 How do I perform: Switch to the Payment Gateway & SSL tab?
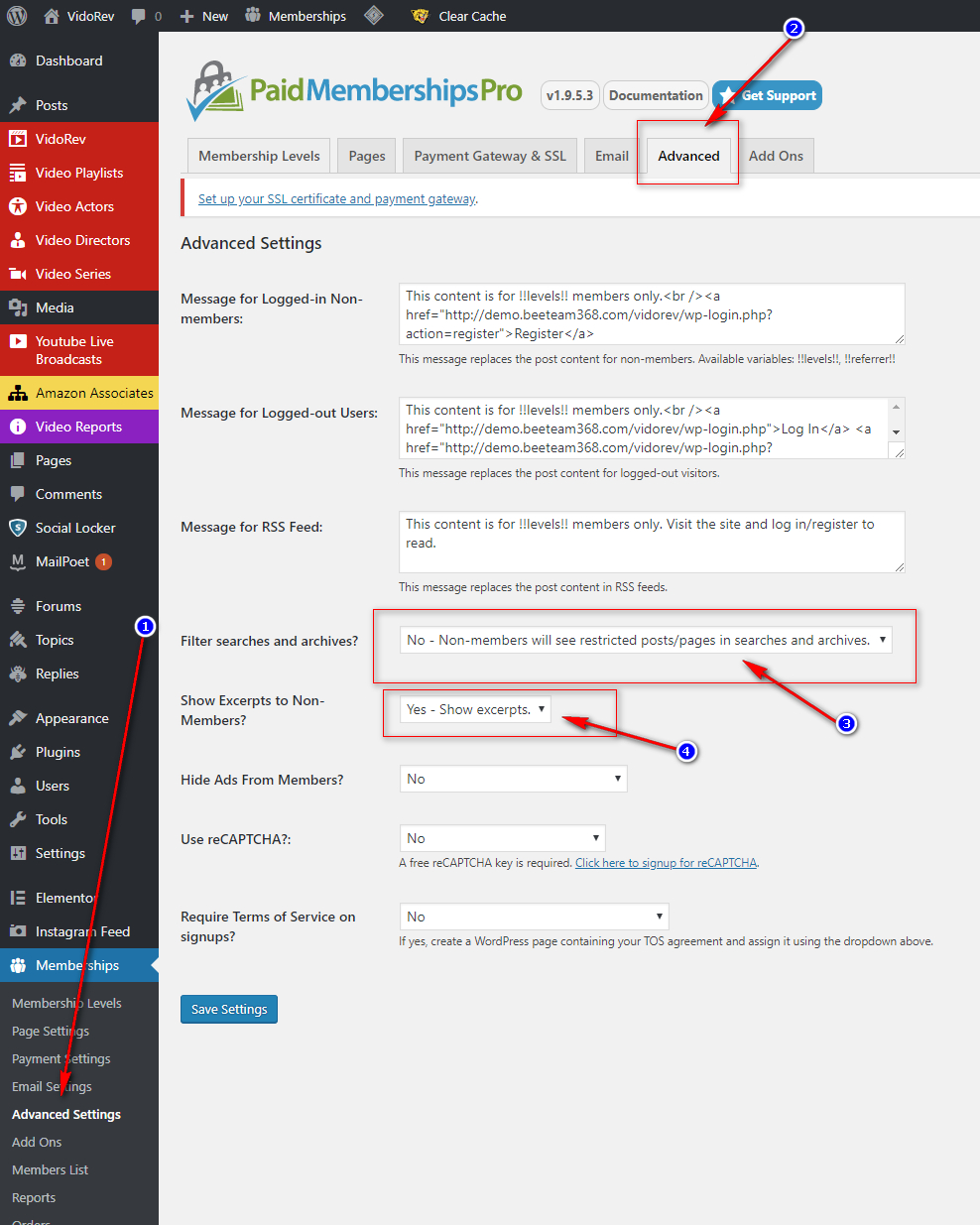click(x=490, y=156)
